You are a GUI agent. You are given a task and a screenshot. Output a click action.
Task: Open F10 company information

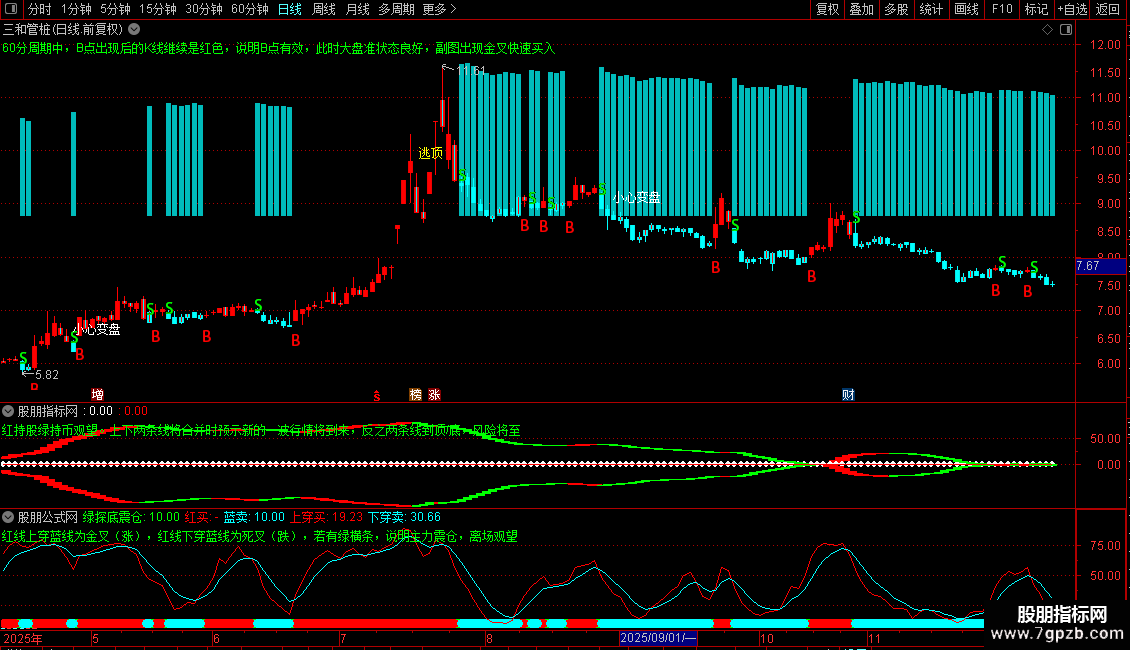1002,9
